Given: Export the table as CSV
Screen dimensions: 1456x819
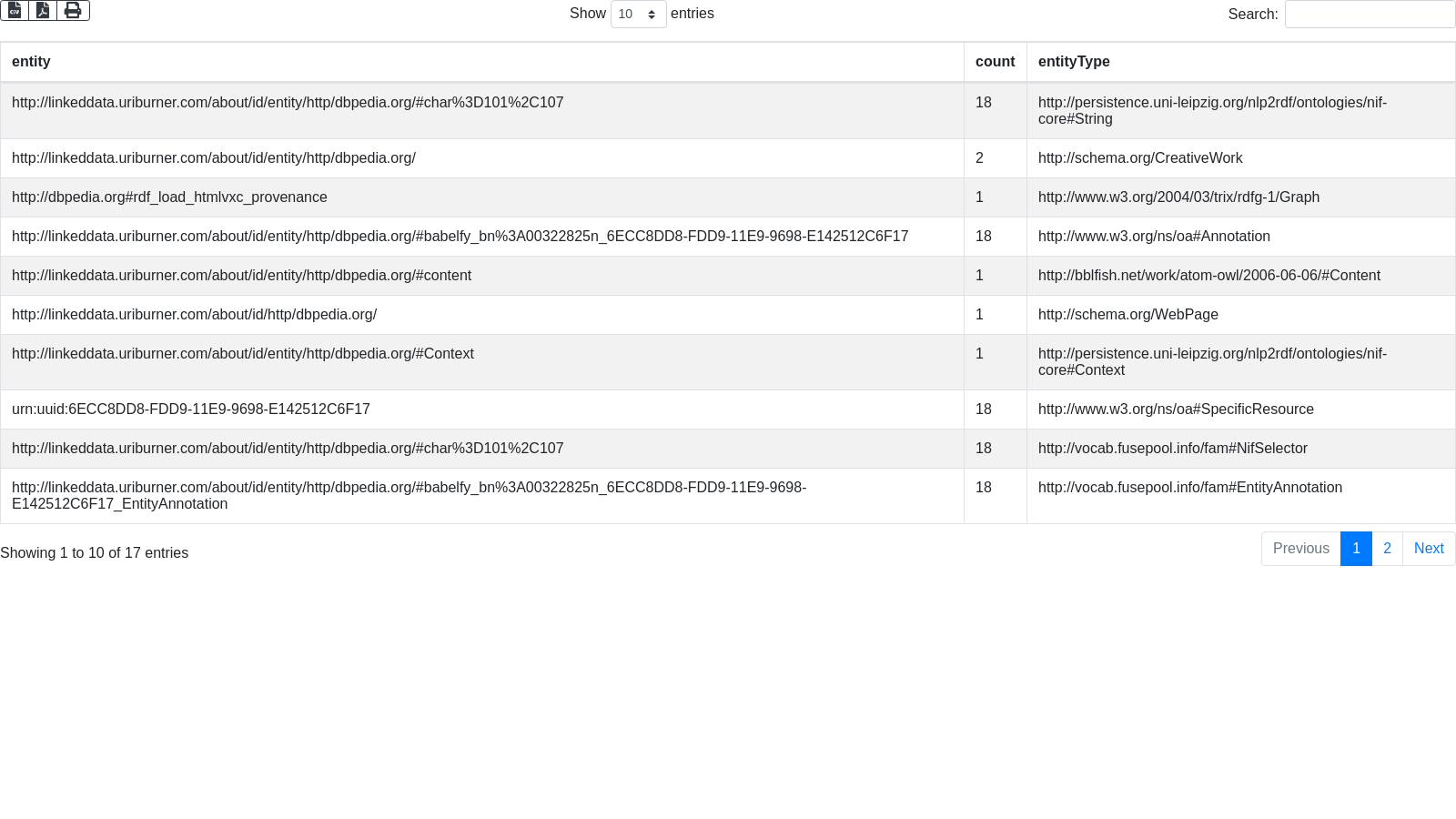Looking at the screenshot, I should tap(15, 11).
